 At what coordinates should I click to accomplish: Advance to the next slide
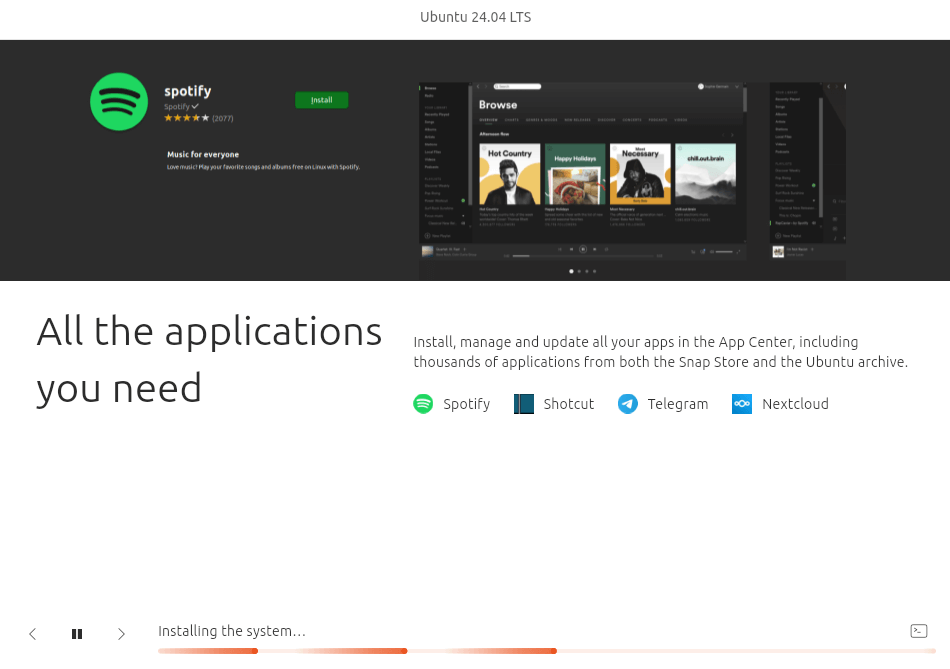click(x=121, y=634)
